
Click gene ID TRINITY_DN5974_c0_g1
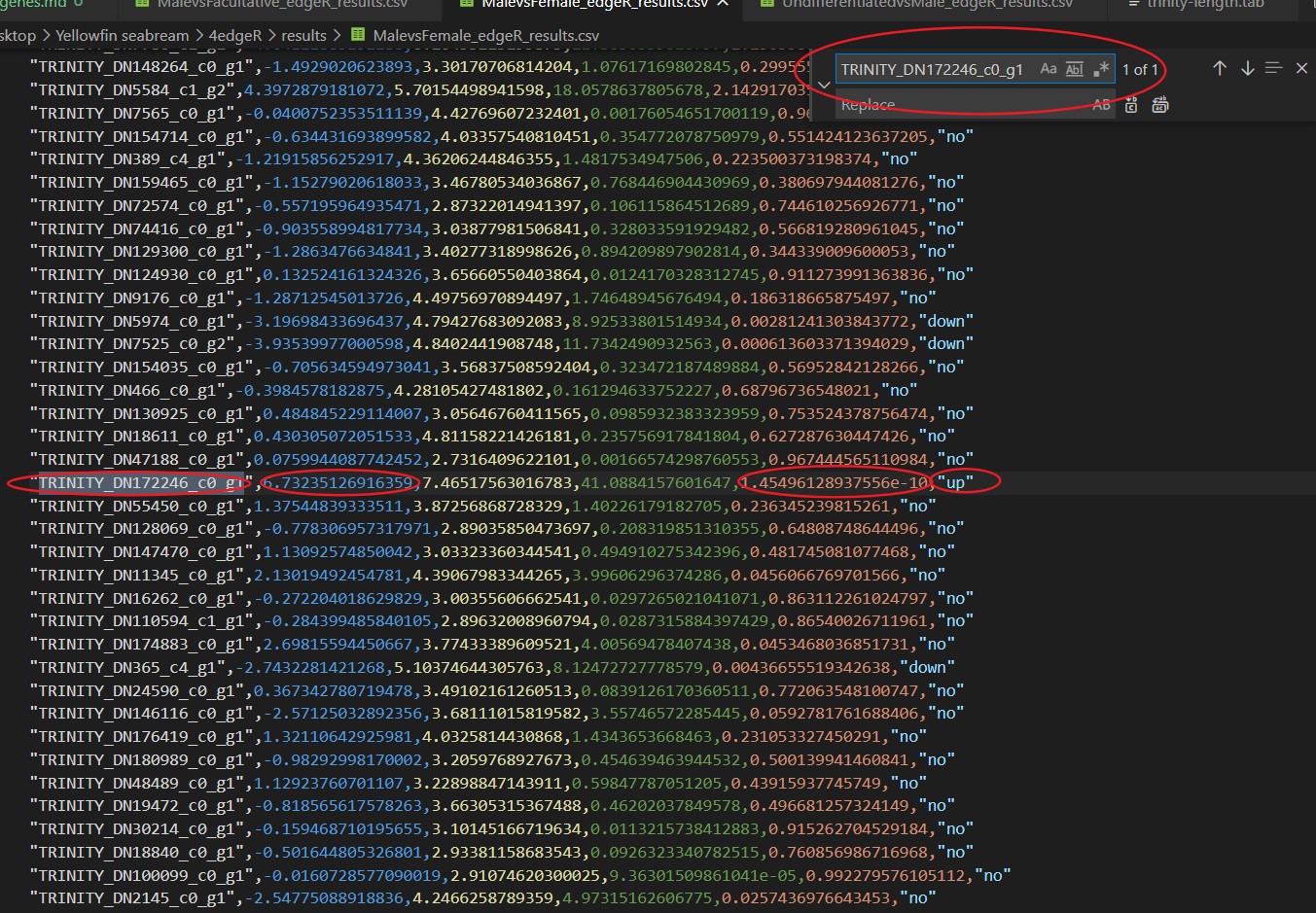[131, 322]
